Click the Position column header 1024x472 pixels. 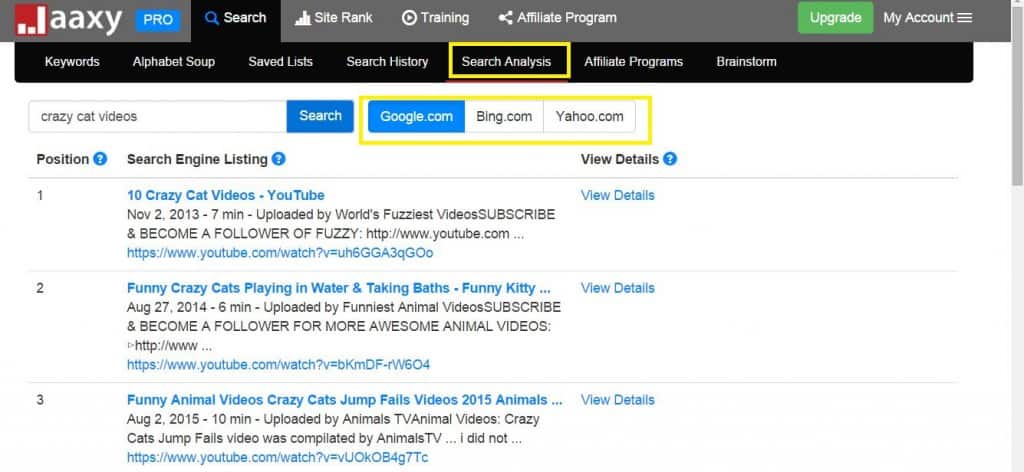click(x=63, y=159)
